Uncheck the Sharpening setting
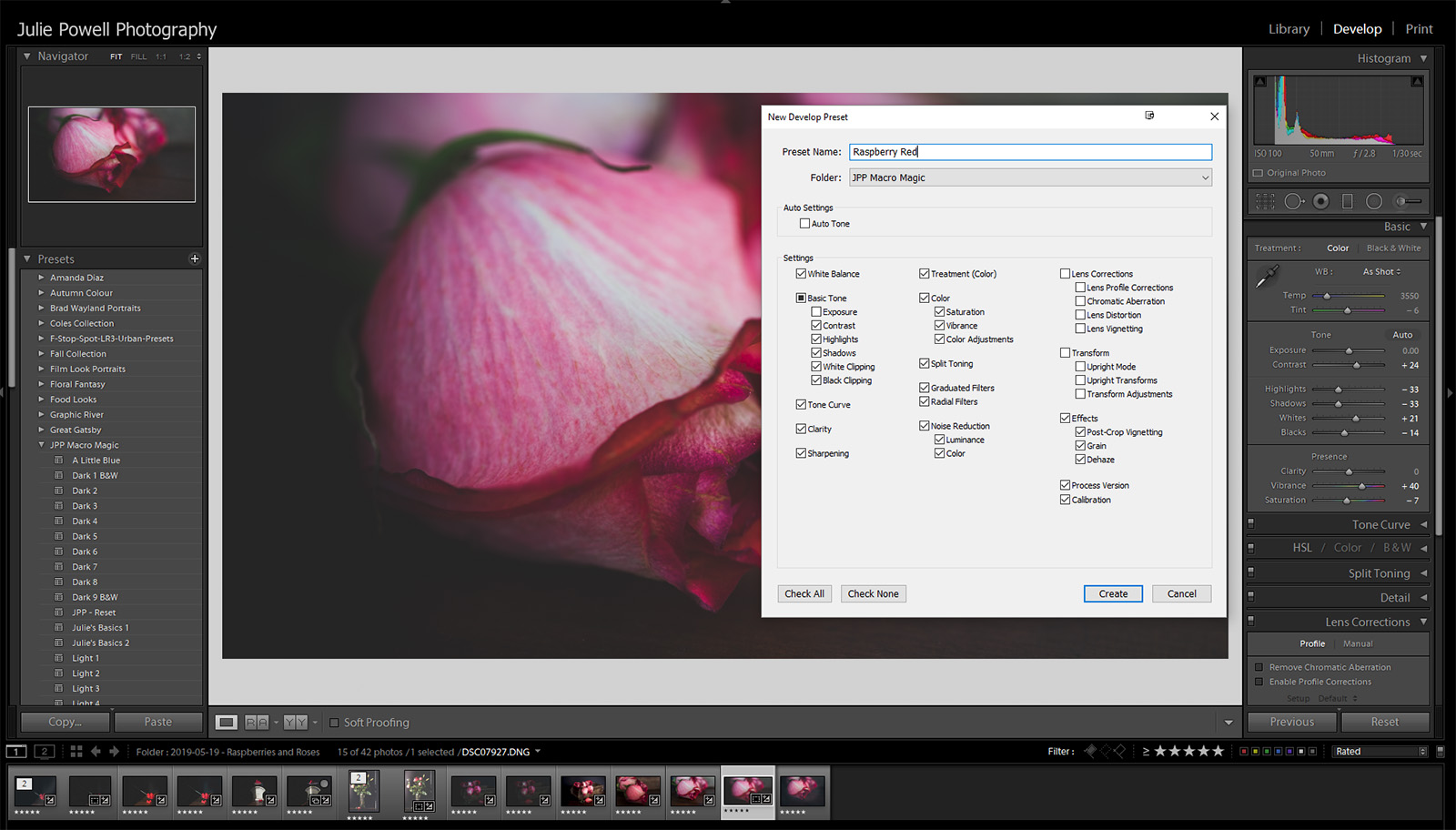The width and height of the screenshot is (1456, 830). tap(801, 453)
